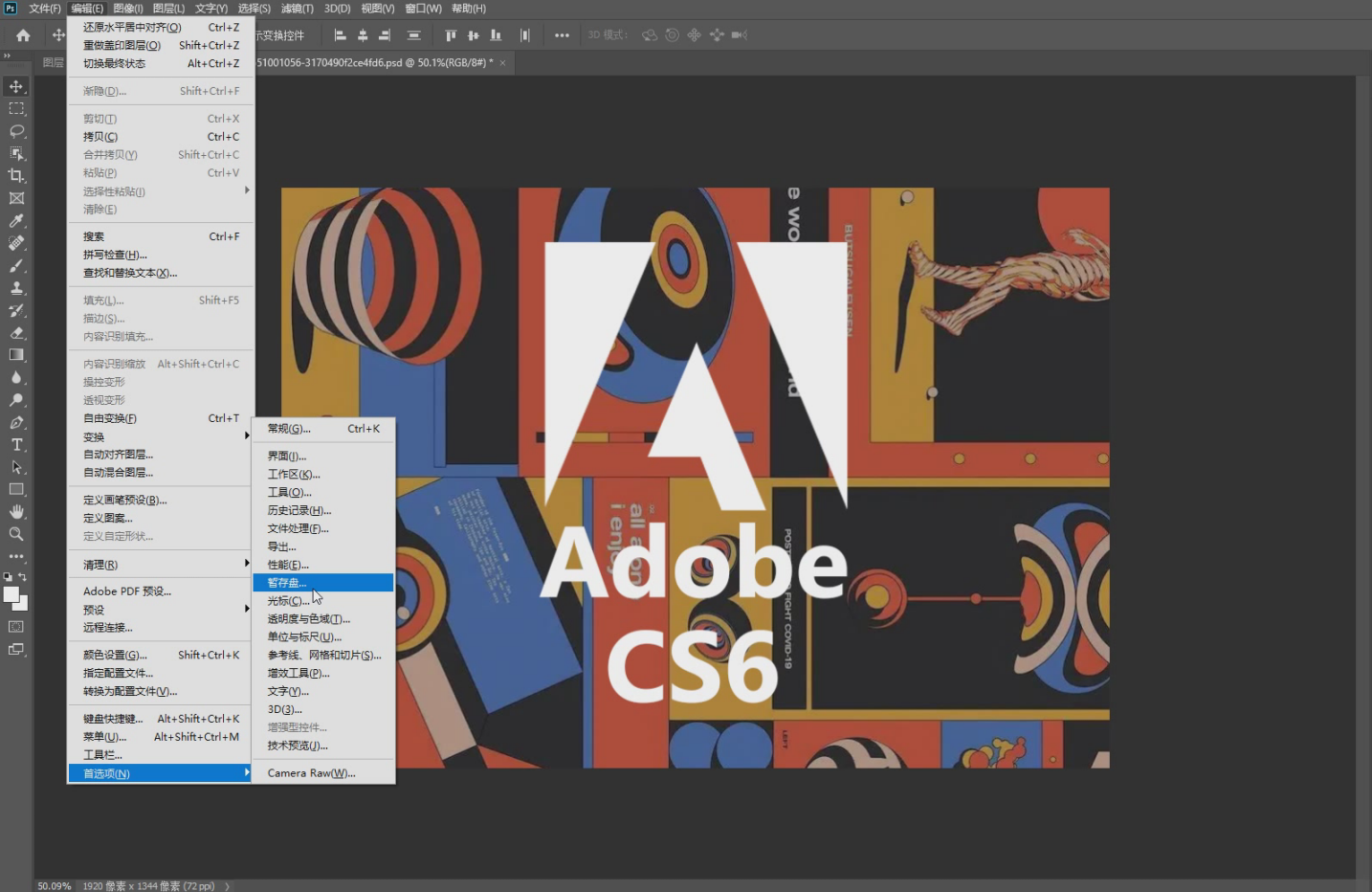Reset default foreground and background colors
The width and height of the screenshot is (1372, 892).
pos(9,577)
